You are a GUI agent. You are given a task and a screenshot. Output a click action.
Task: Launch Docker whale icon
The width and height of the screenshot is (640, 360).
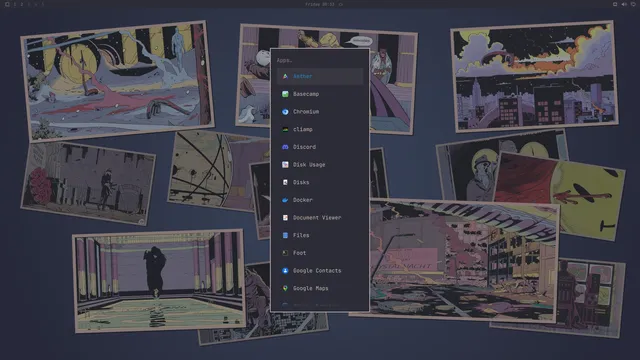[285, 200]
